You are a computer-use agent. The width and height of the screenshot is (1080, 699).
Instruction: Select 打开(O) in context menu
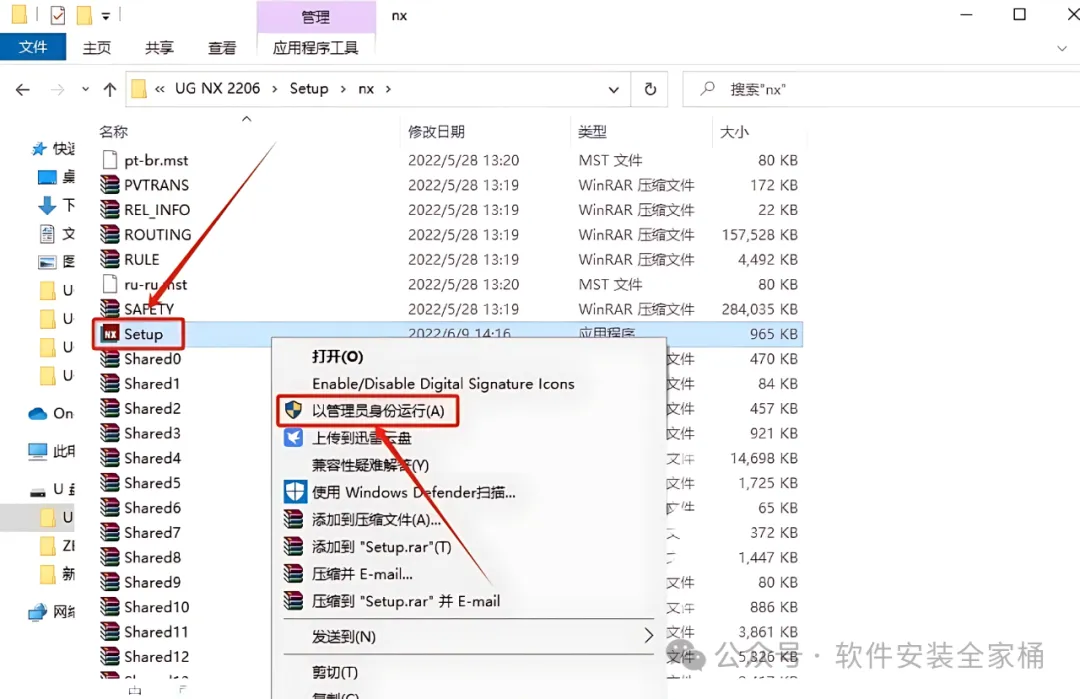[x=338, y=357]
